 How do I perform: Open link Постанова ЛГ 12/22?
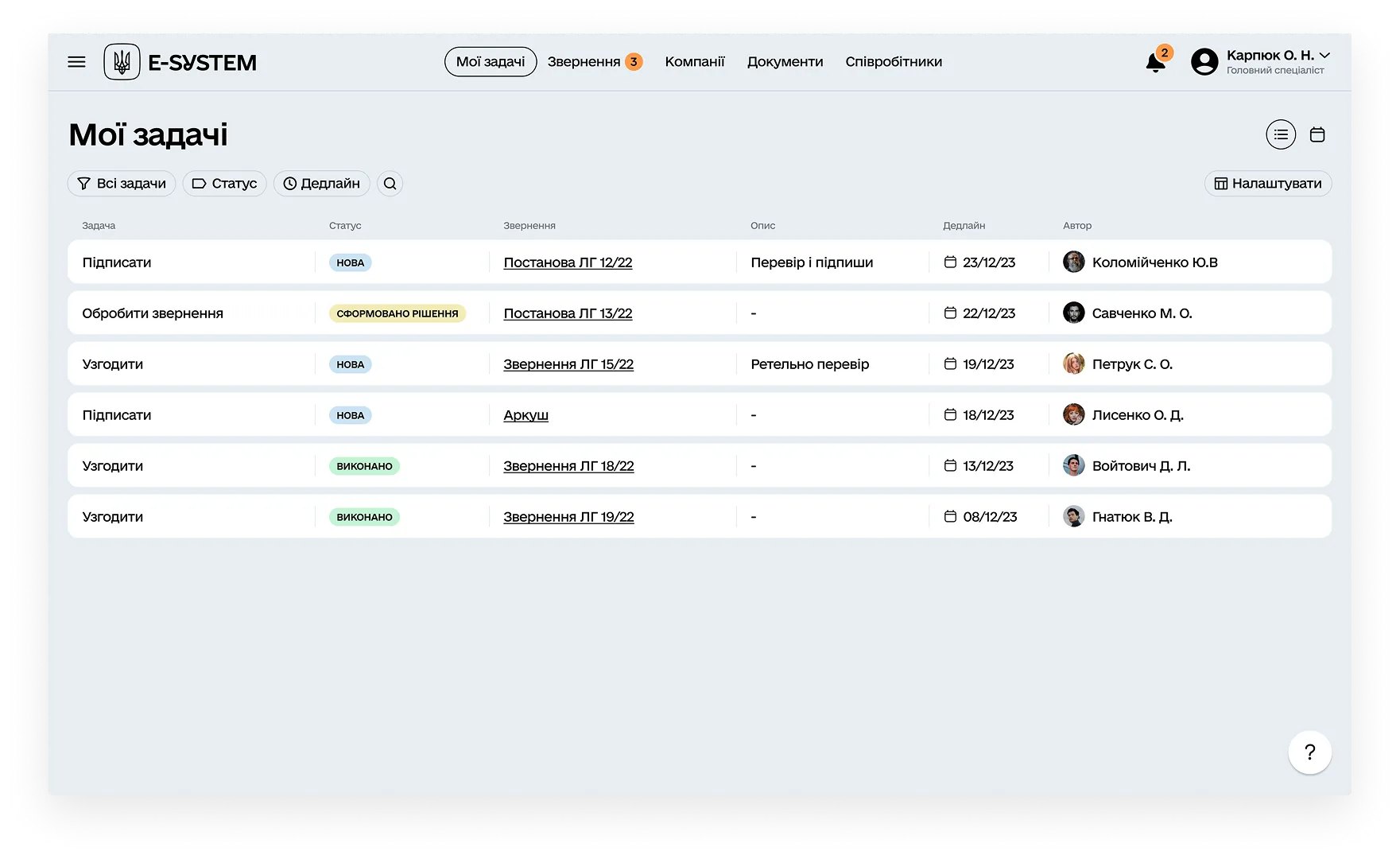click(x=568, y=262)
